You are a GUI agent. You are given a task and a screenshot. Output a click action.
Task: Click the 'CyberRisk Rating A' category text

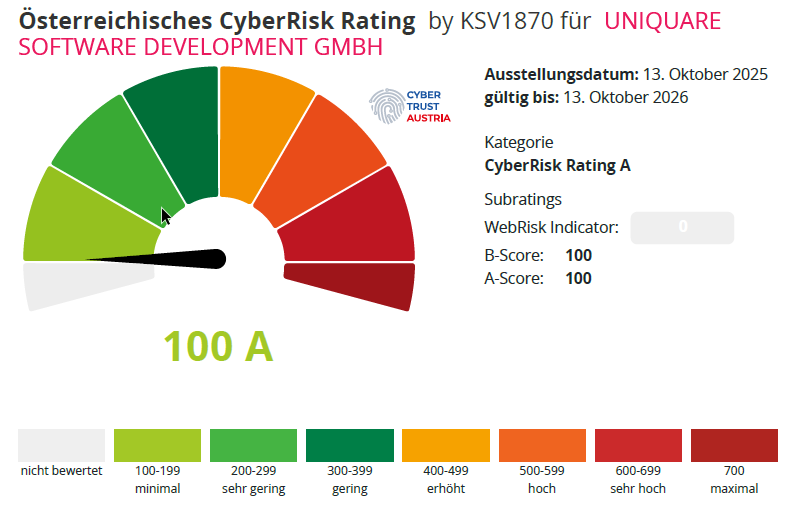pos(557,166)
